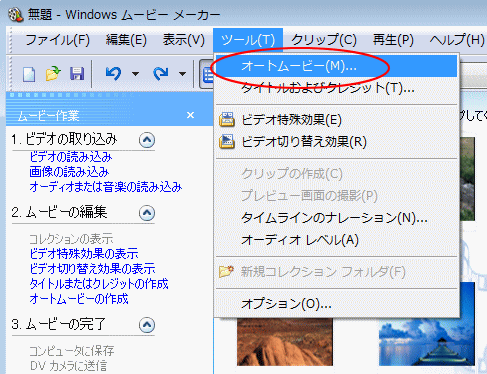The height and width of the screenshot is (374, 487).
Task: Collapse the 1. ビデオの取り込み section
Action: [147, 140]
